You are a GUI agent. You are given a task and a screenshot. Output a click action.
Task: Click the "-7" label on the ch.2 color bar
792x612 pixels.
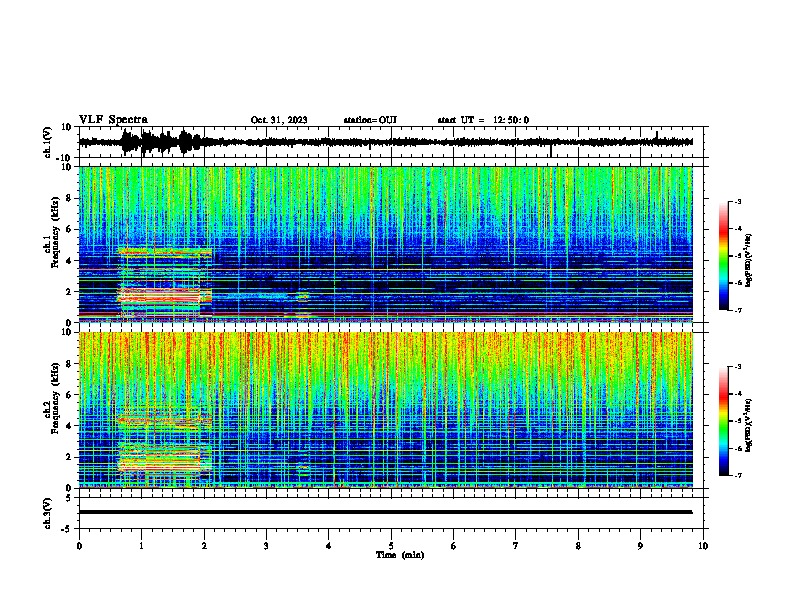[737, 475]
